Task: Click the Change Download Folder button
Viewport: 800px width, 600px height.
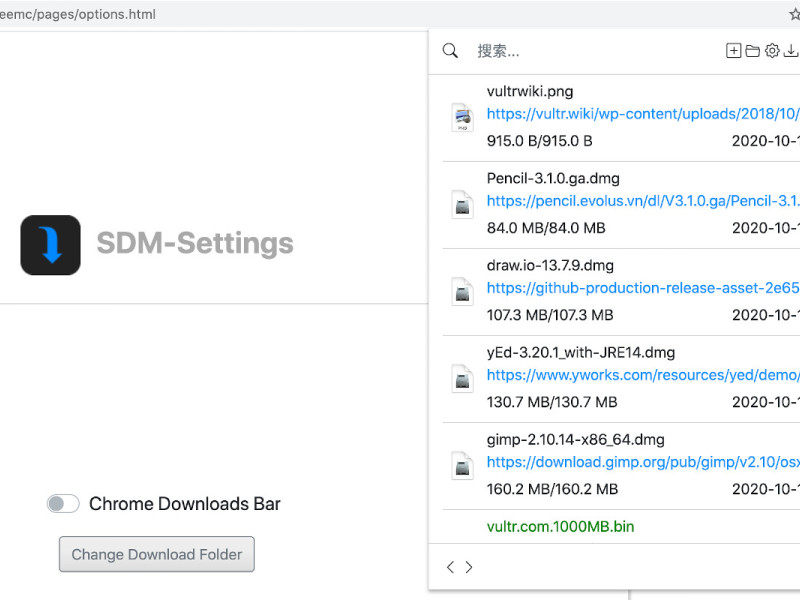Action: pyautogui.click(x=157, y=554)
